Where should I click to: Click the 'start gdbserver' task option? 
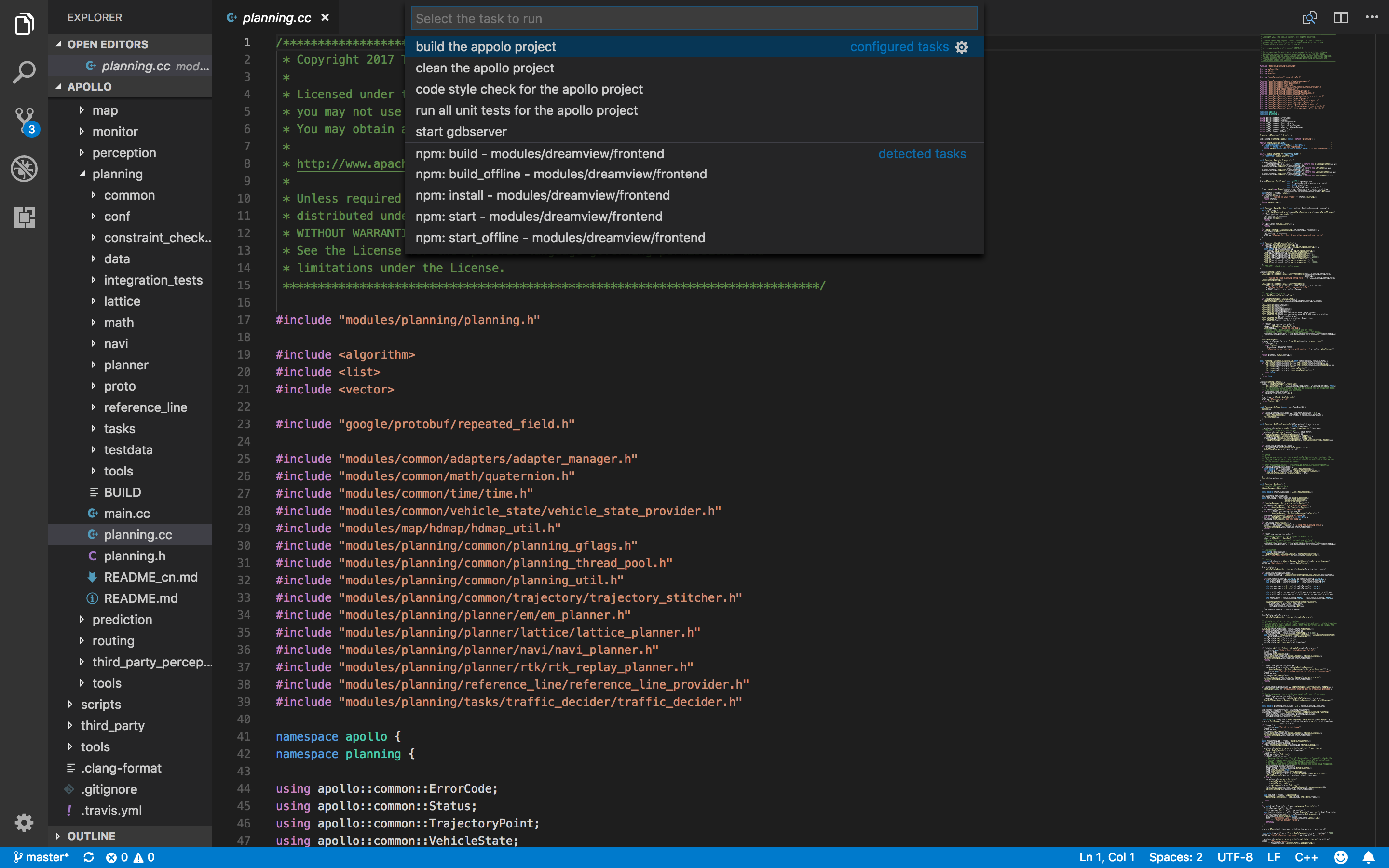(x=461, y=131)
